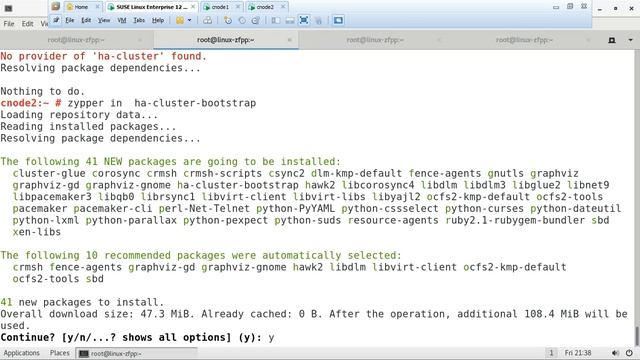Click the Fri 21:38 clock

point(578,353)
